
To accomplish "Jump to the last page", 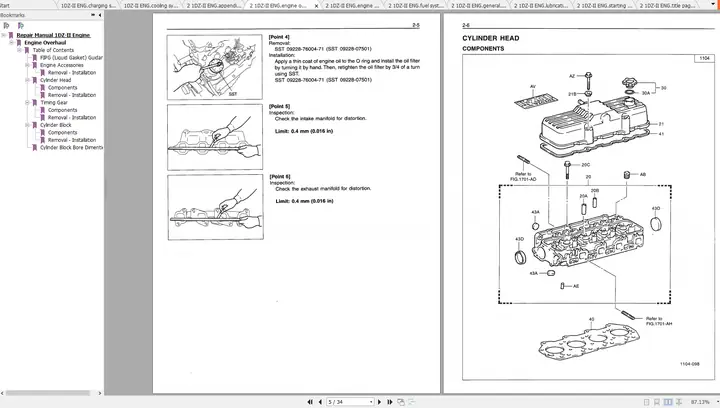I will (x=390, y=402).
